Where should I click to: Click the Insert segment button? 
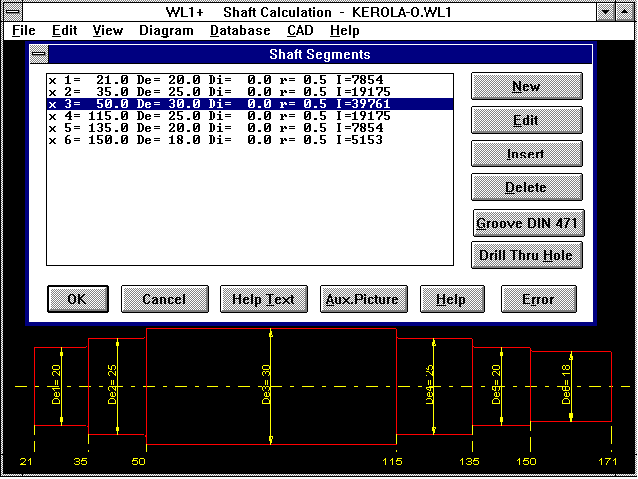[526, 154]
